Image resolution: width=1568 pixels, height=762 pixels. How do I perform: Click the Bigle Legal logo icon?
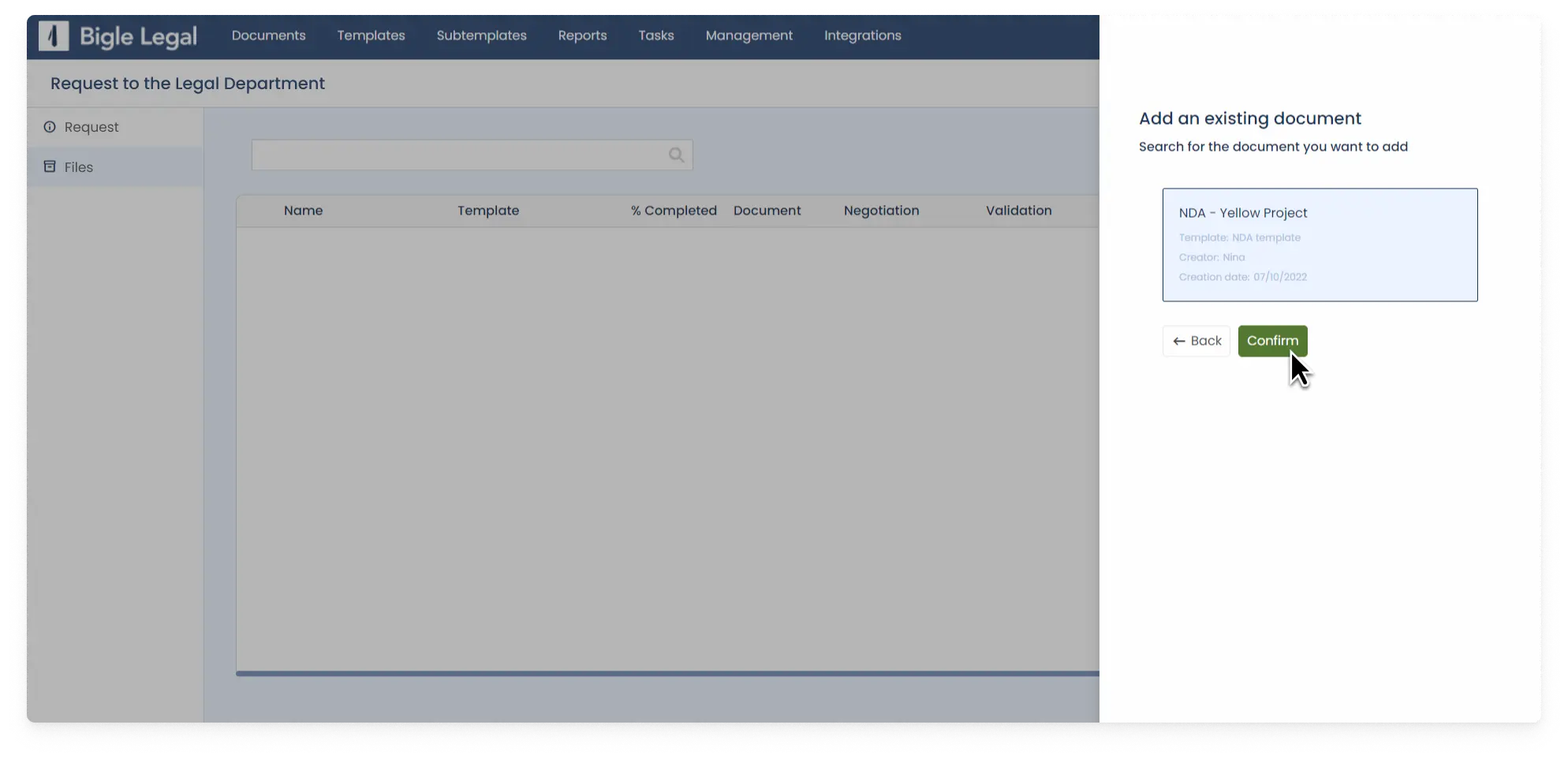pos(54,36)
